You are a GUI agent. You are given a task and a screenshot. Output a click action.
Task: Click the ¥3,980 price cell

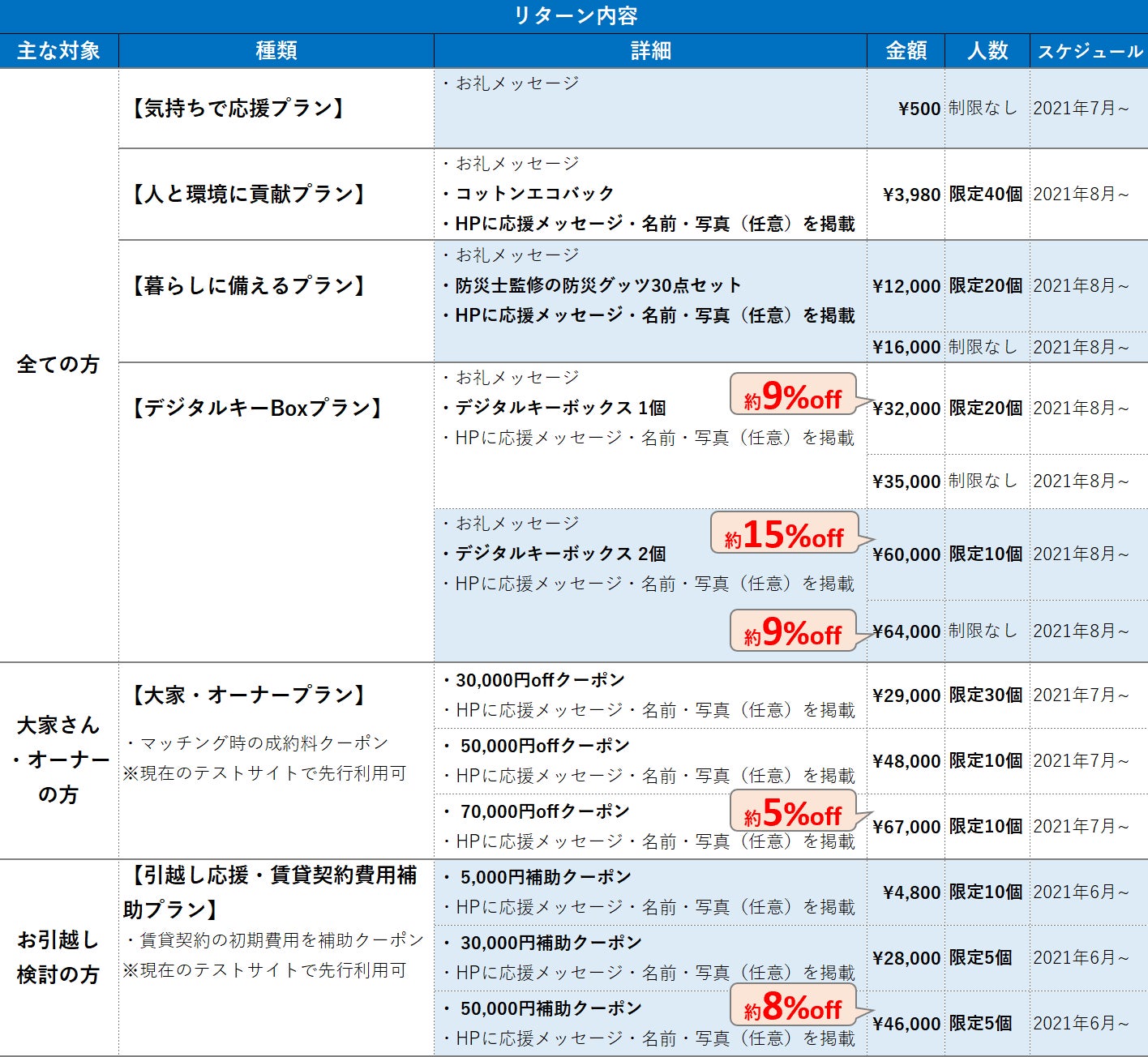[x=911, y=195]
